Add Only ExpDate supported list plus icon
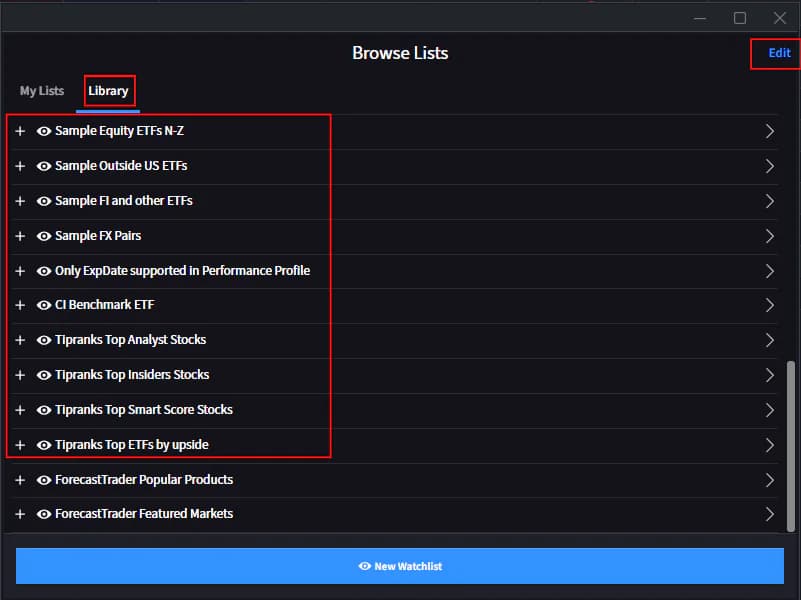 click(20, 271)
